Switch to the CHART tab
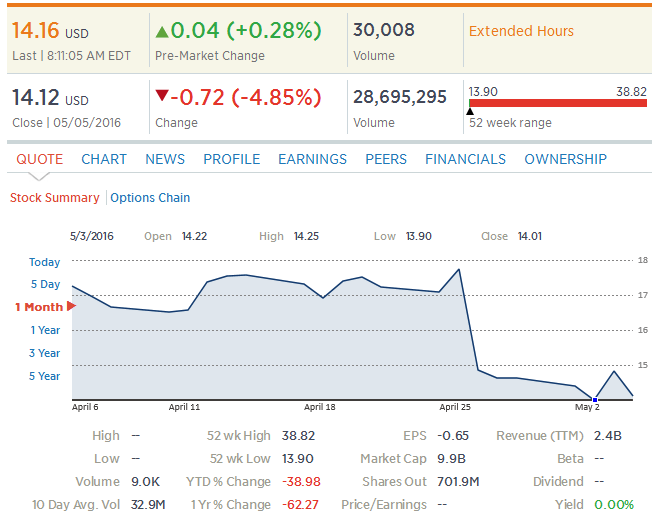The image size is (654, 530). [x=104, y=159]
